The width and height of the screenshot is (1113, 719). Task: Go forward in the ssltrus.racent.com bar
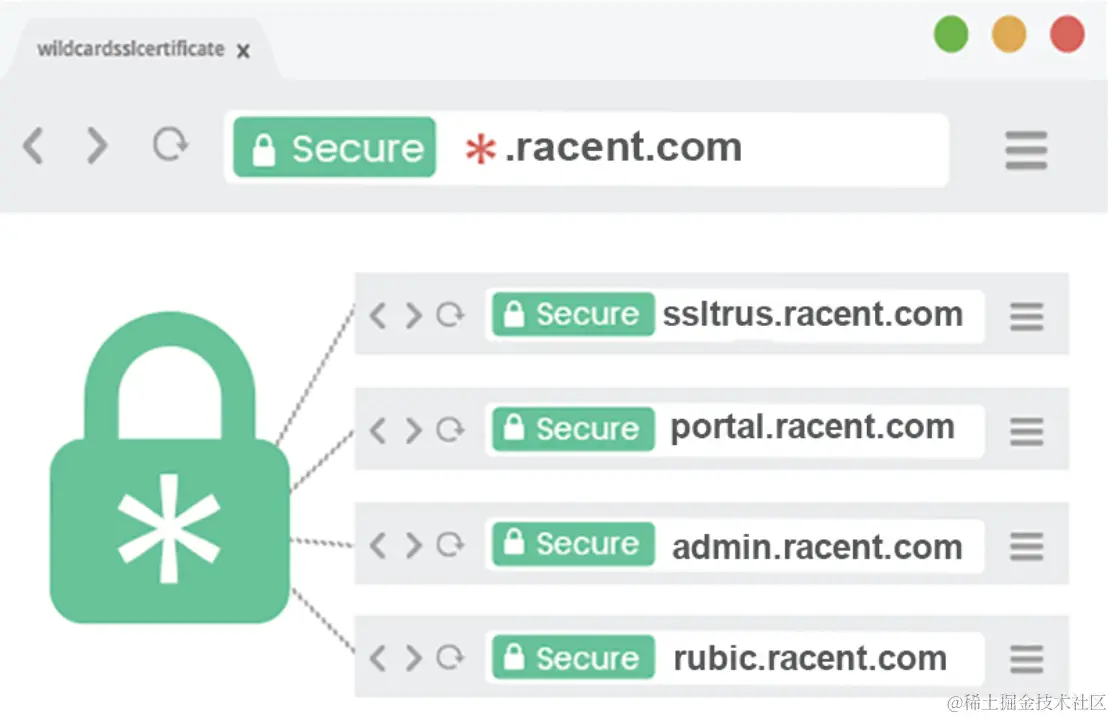pyautogui.click(x=414, y=315)
